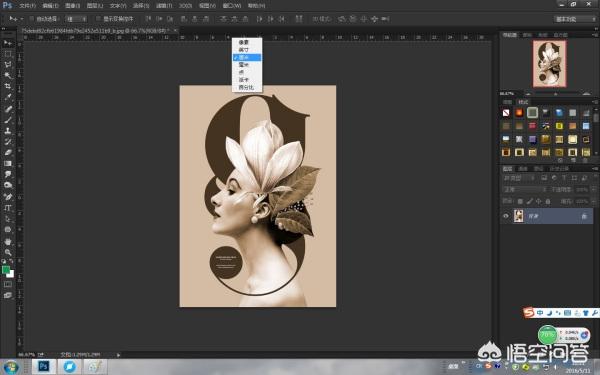Select the Blur tool
Screen dimensions: 600x375
[x=8, y=174]
